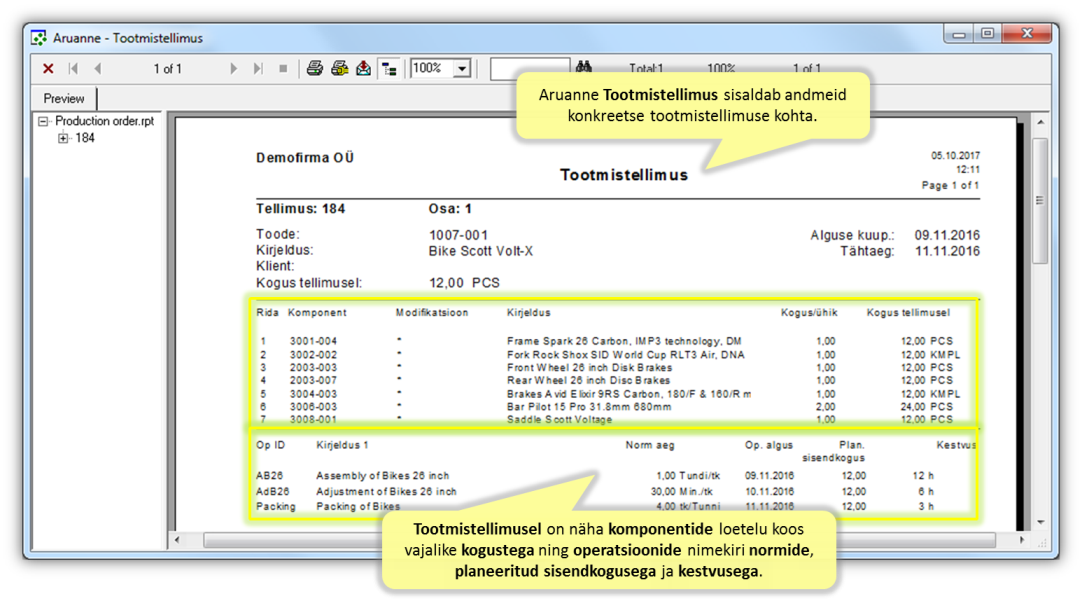Go to the first page of report
The height and width of the screenshot is (601, 1082).
click(73, 68)
